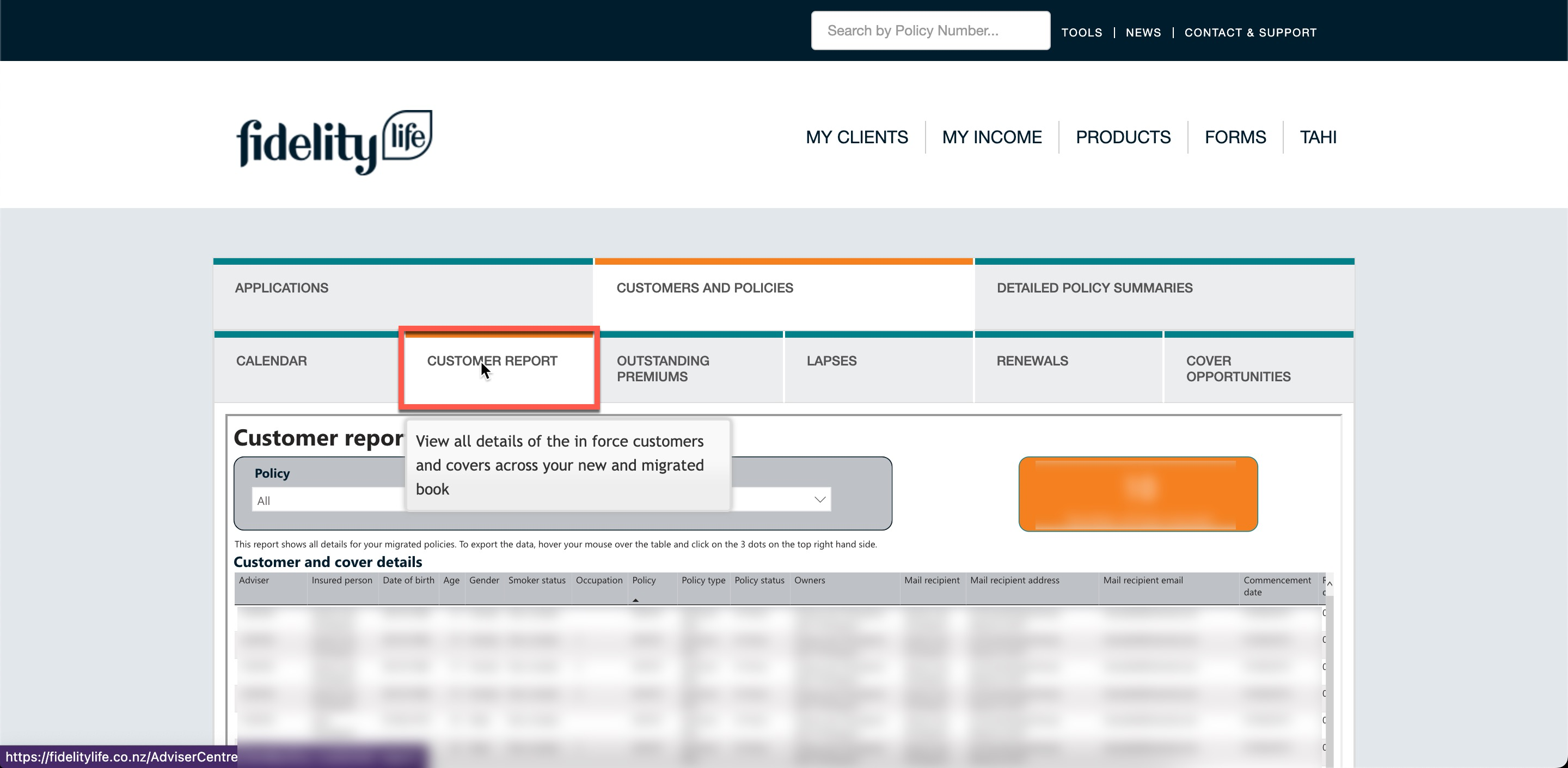Select the Products menu item

point(1123,137)
